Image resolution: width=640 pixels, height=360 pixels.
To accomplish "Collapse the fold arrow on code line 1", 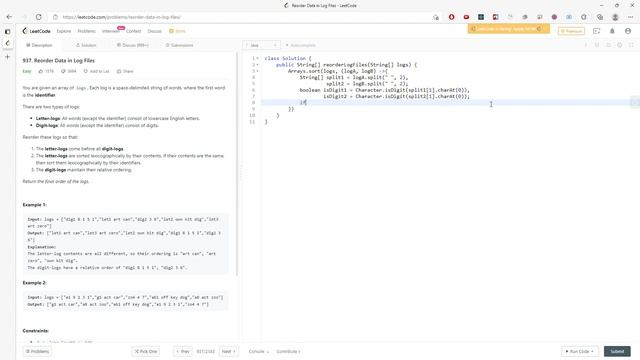I will coord(258,58).
